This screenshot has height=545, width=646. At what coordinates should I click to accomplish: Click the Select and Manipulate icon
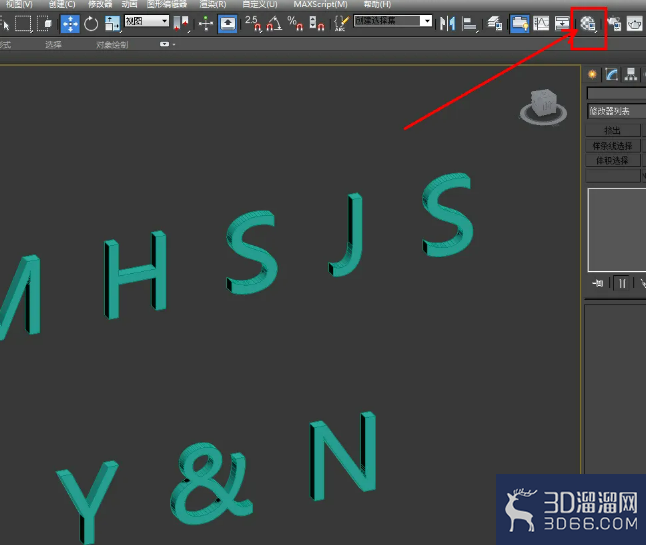(206, 23)
